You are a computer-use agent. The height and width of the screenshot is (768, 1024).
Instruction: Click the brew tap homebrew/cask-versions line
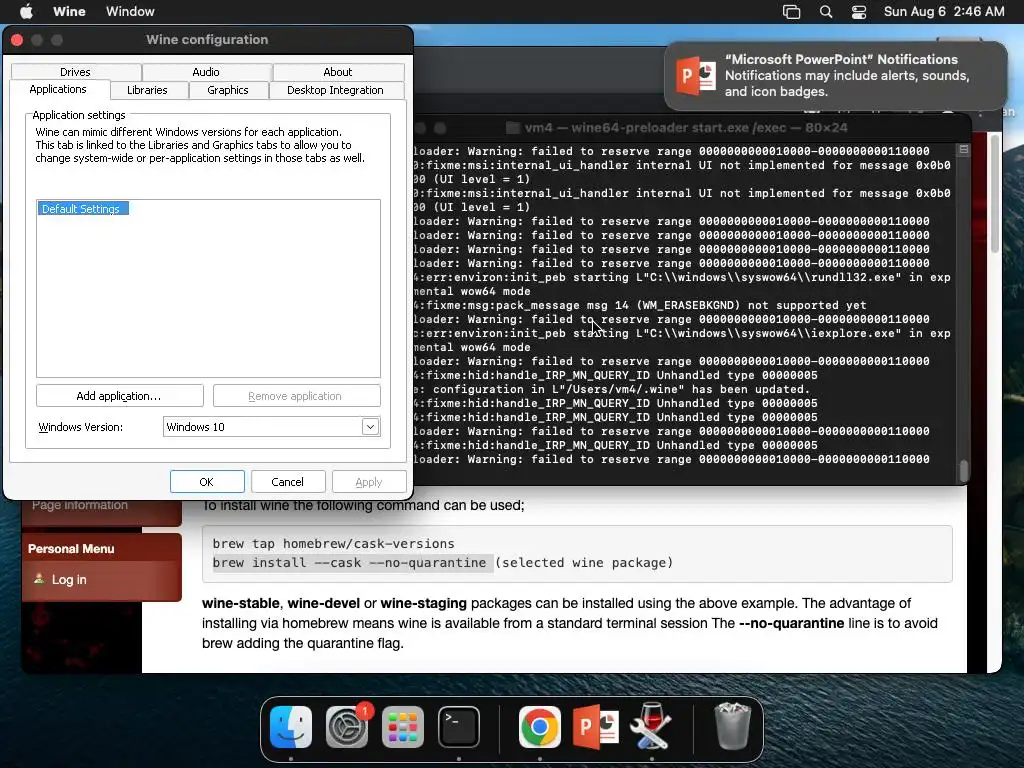click(333, 543)
